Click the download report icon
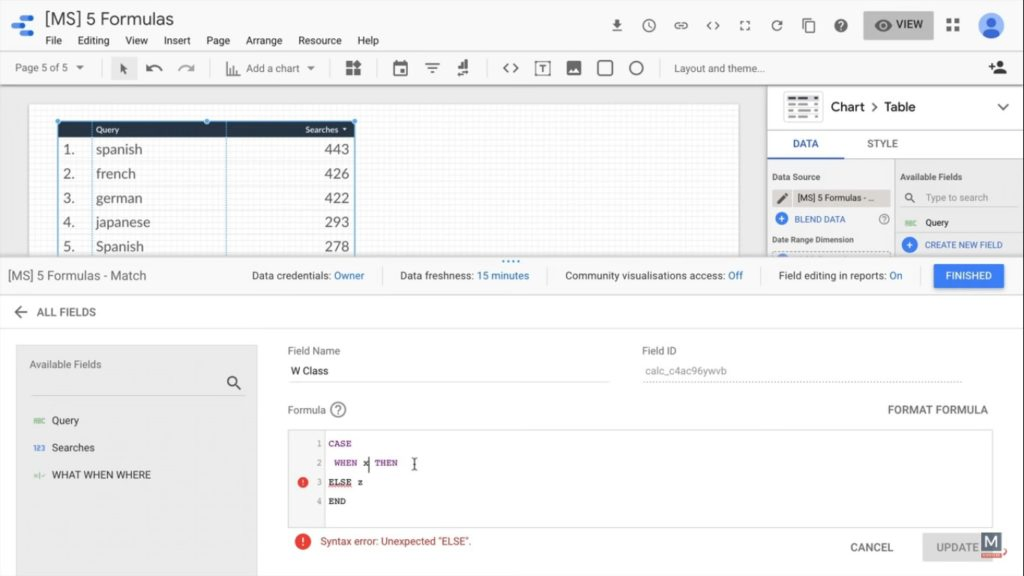 617,26
